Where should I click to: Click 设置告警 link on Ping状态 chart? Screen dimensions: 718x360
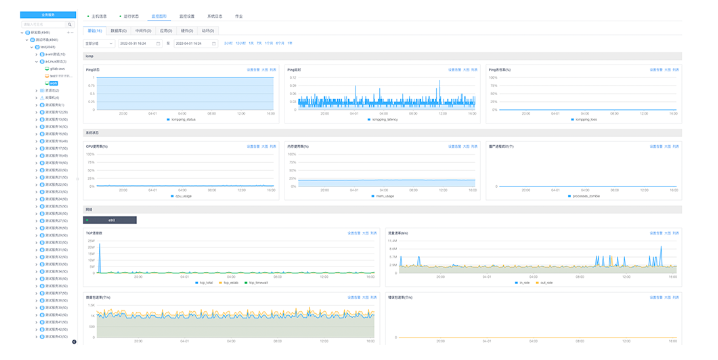pyautogui.click(x=253, y=70)
